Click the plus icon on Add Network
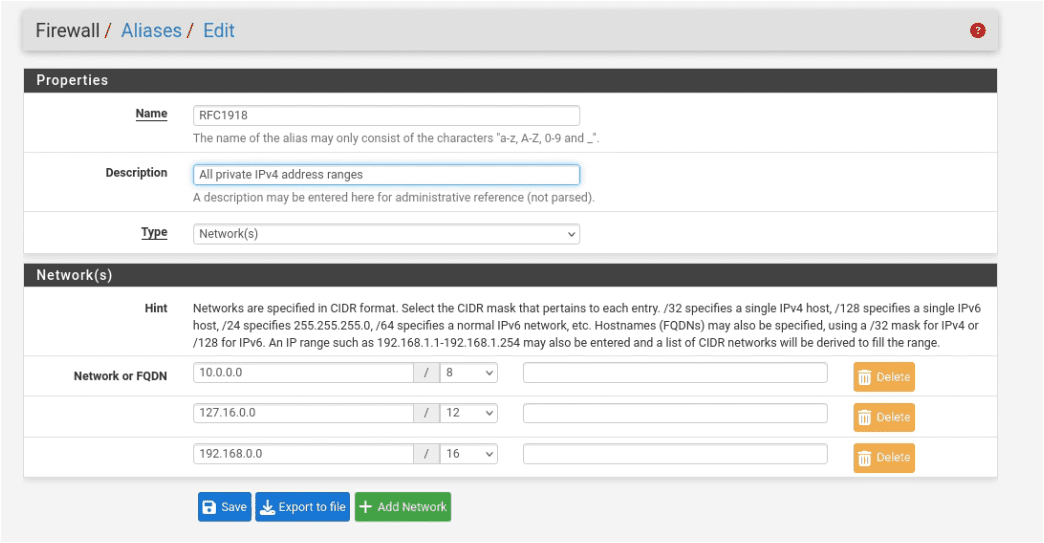 click(x=365, y=507)
